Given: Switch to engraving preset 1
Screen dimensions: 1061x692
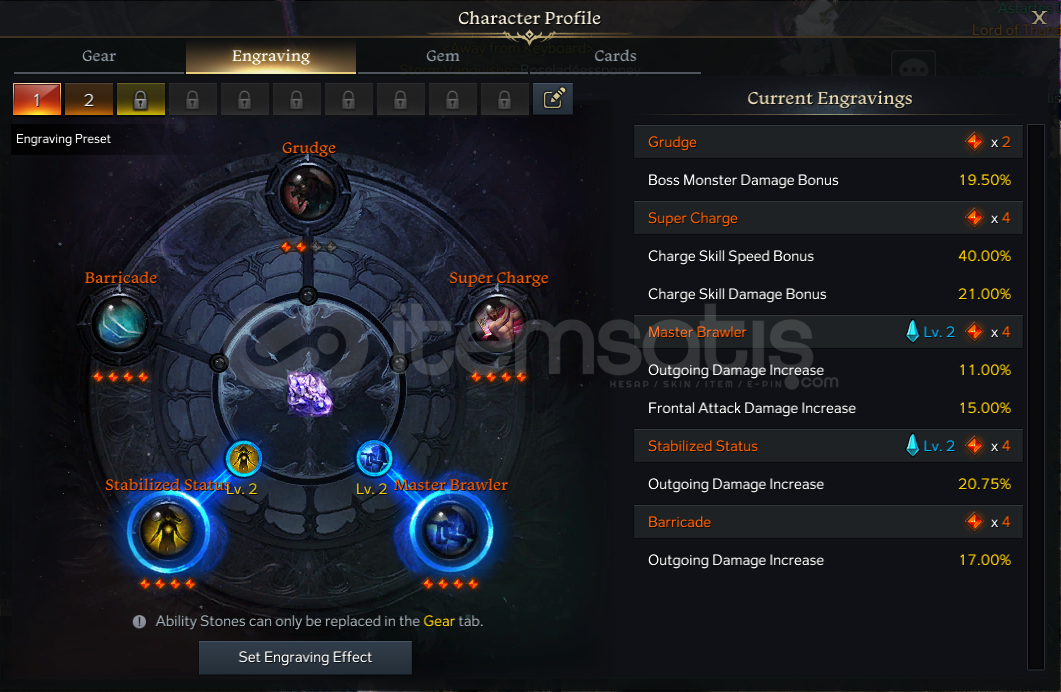Looking at the screenshot, I should [x=37, y=99].
